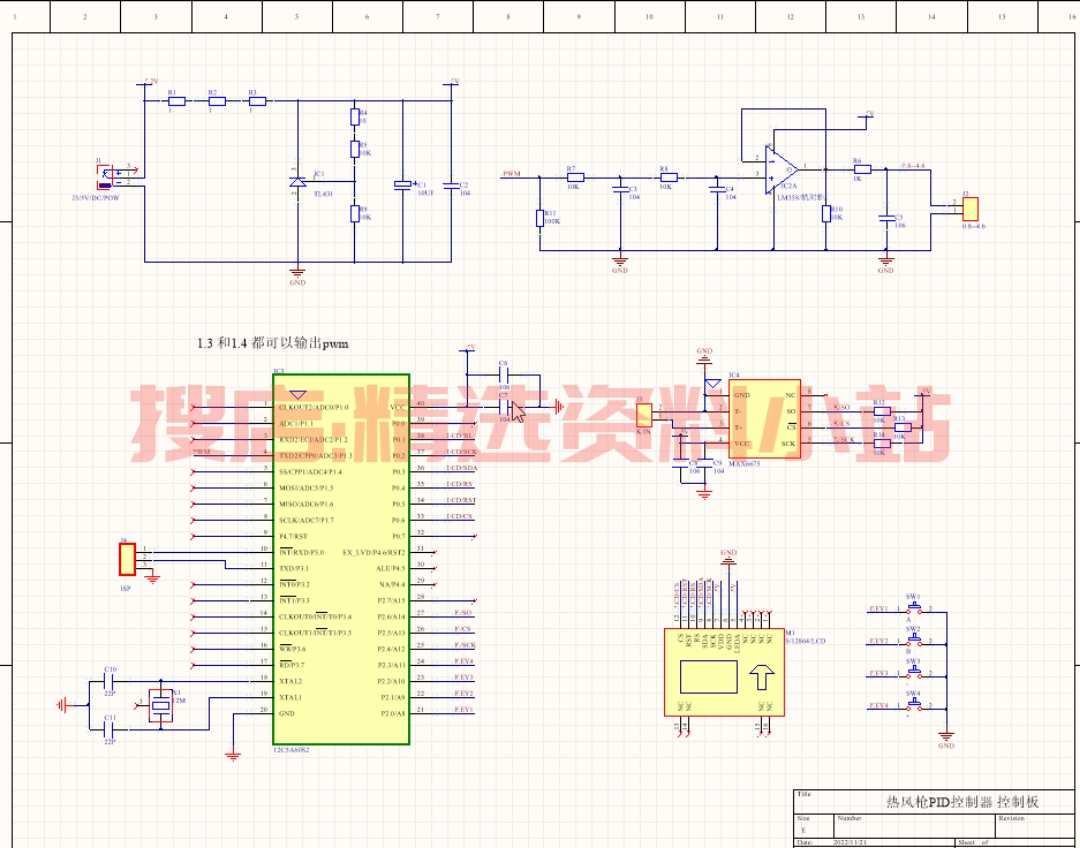
Task: Click the SCK pin label on MAX6675
Action: tap(789, 444)
